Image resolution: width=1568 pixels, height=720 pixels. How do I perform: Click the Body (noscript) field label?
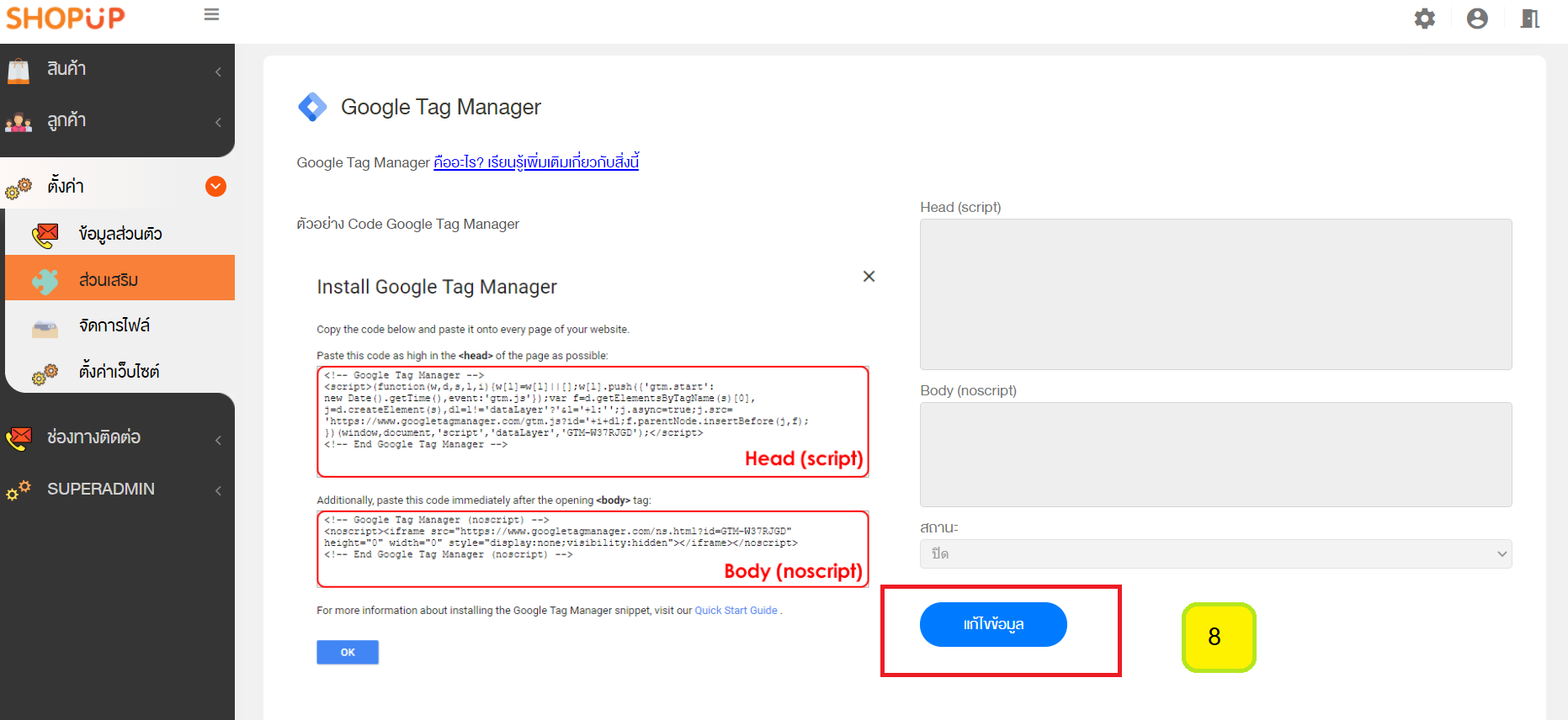968,390
